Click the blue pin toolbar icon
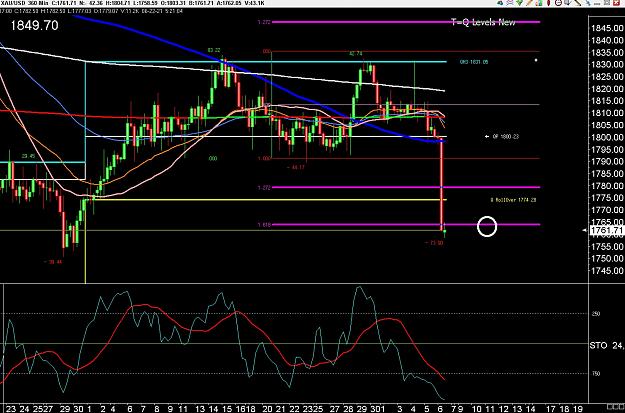The width and height of the screenshot is (625, 413). click(588, 3)
